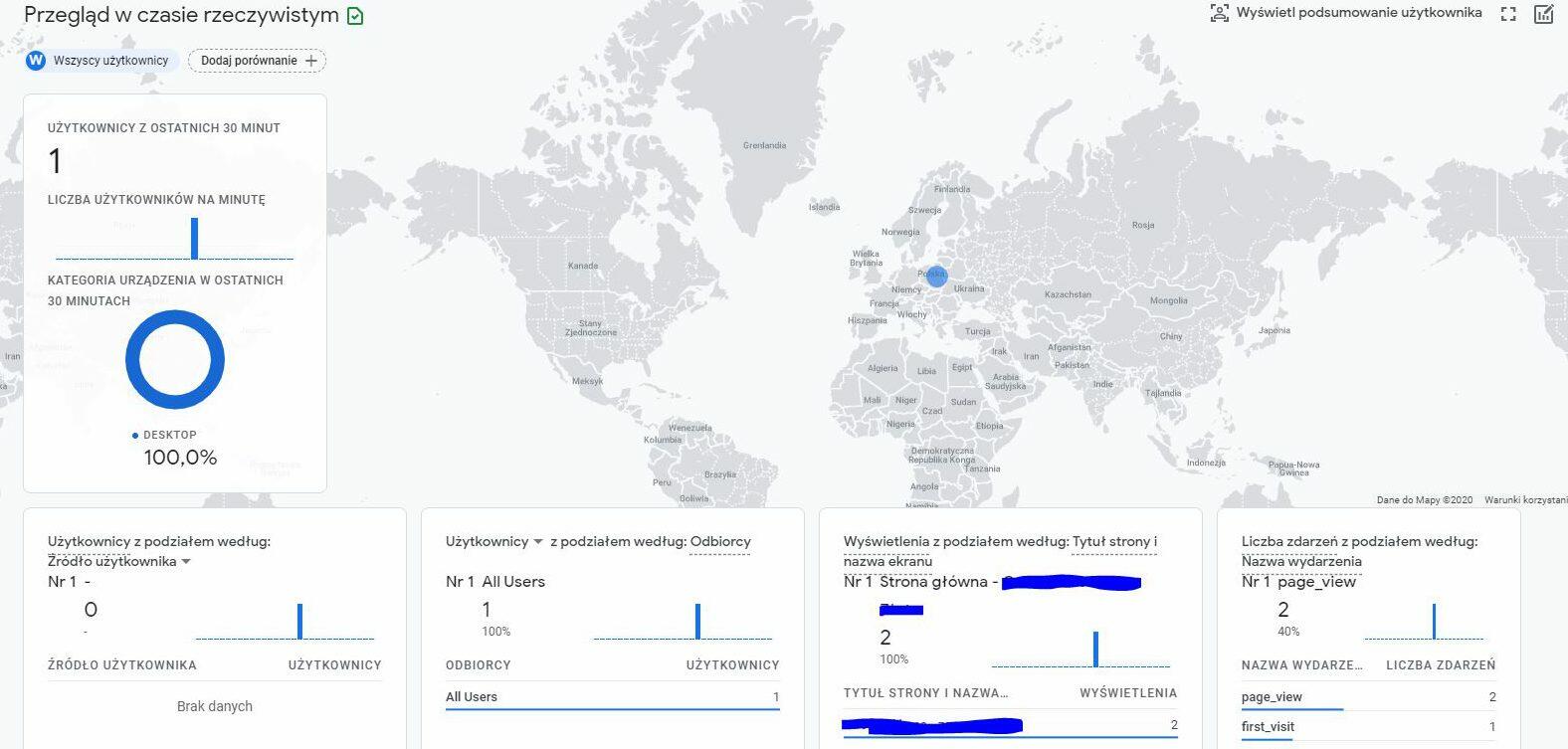
Task: Open the chart-edit icon at top right
Action: pyautogui.click(x=1543, y=14)
